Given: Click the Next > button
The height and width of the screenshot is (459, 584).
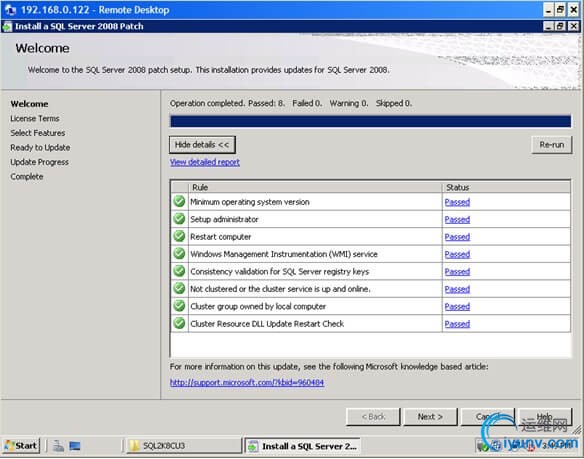Looking at the screenshot, I should (x=430, y=417).
